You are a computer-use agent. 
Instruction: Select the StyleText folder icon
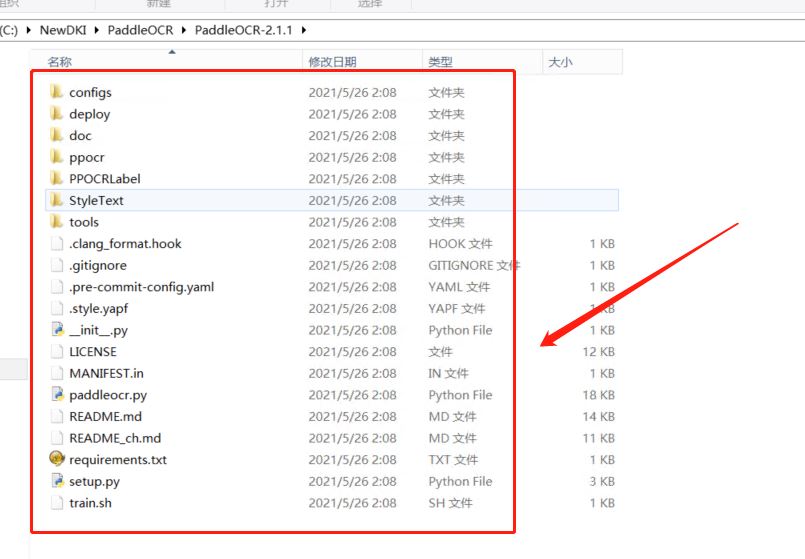click(56, 200)
